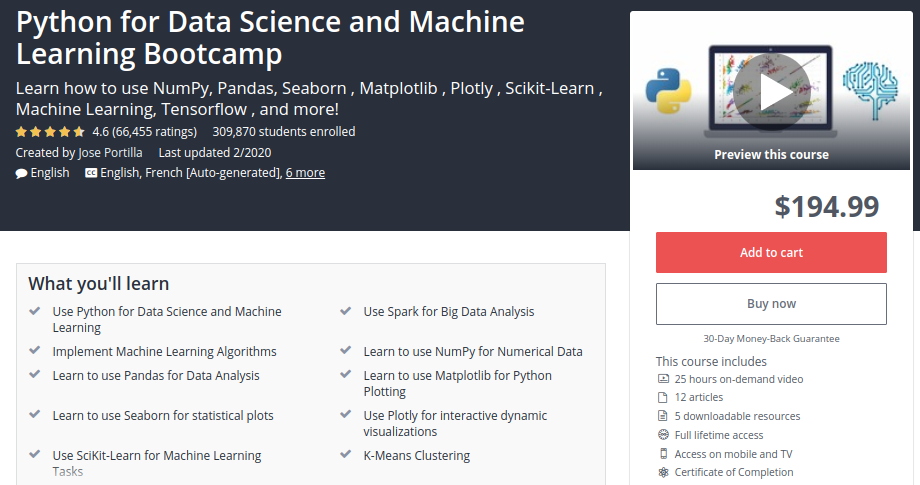Click the laptop thumbnail in course preview
The height and width of the screenshot is (485, 920).
pyautogui.click(x=771, y=91)
